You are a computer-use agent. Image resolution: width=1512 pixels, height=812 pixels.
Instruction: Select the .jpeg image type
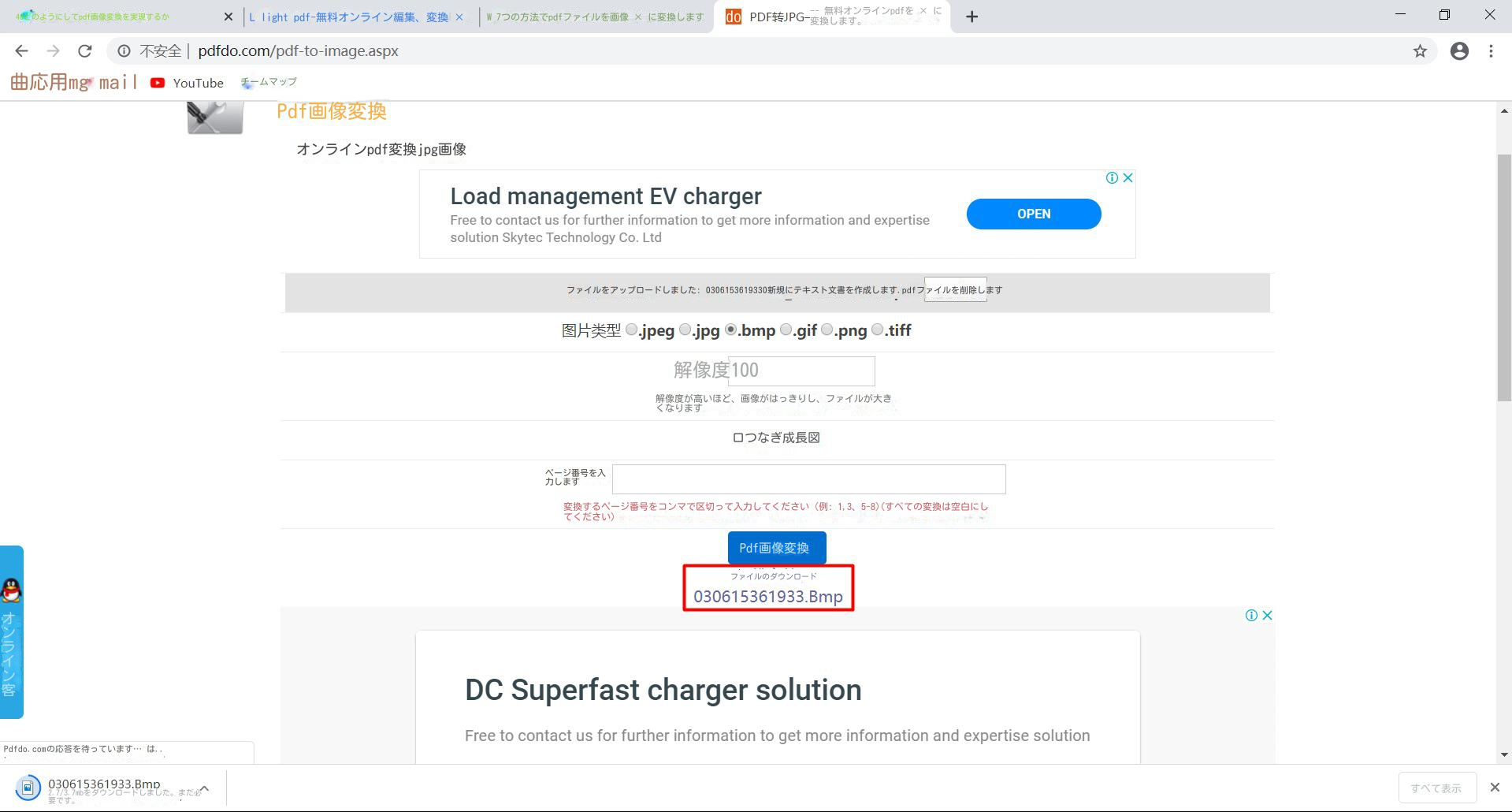pyautogui.click(x=631, y=330)
